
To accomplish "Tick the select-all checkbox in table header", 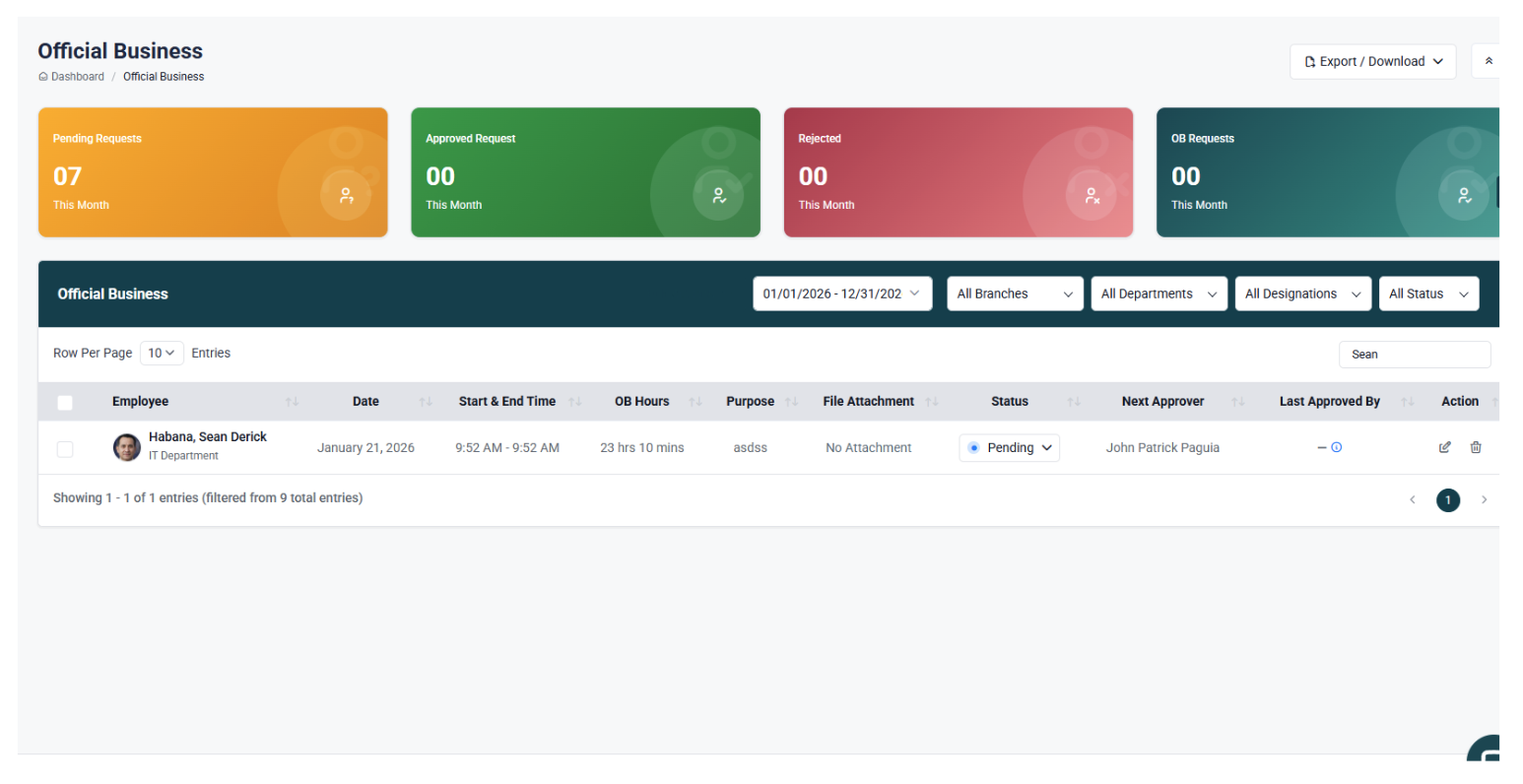I will click(65, 402).
